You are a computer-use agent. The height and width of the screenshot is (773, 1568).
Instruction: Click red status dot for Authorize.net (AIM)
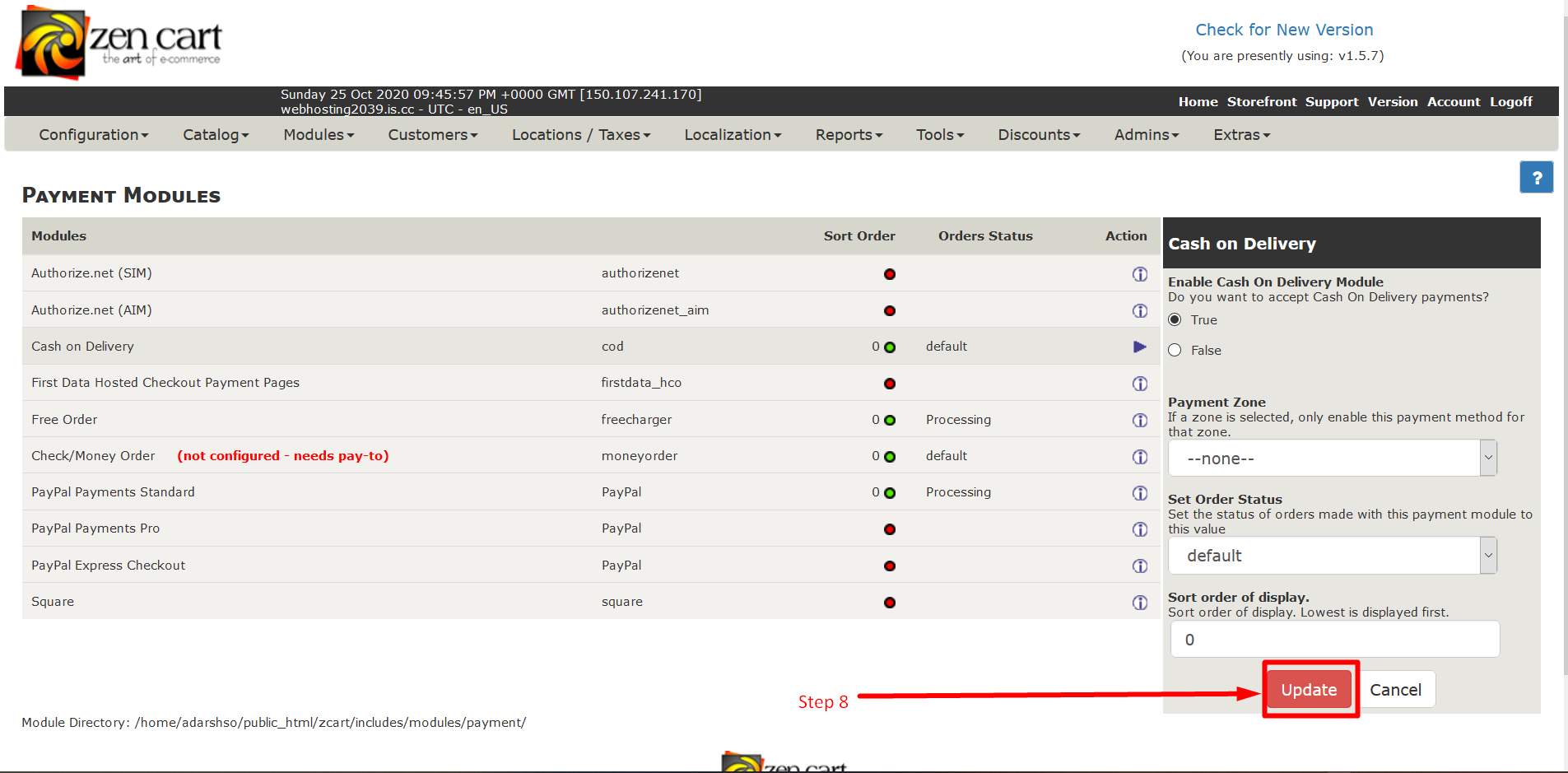(890, 310)
